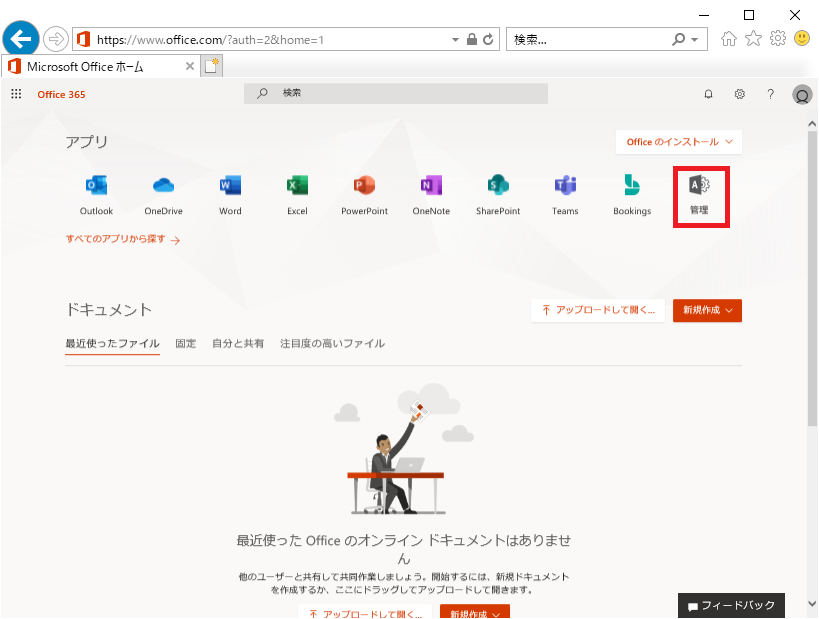The width and height of the screenshot is (819, 619).
Task: Show notifications via the bell icon
Action: tap(708, 94)
